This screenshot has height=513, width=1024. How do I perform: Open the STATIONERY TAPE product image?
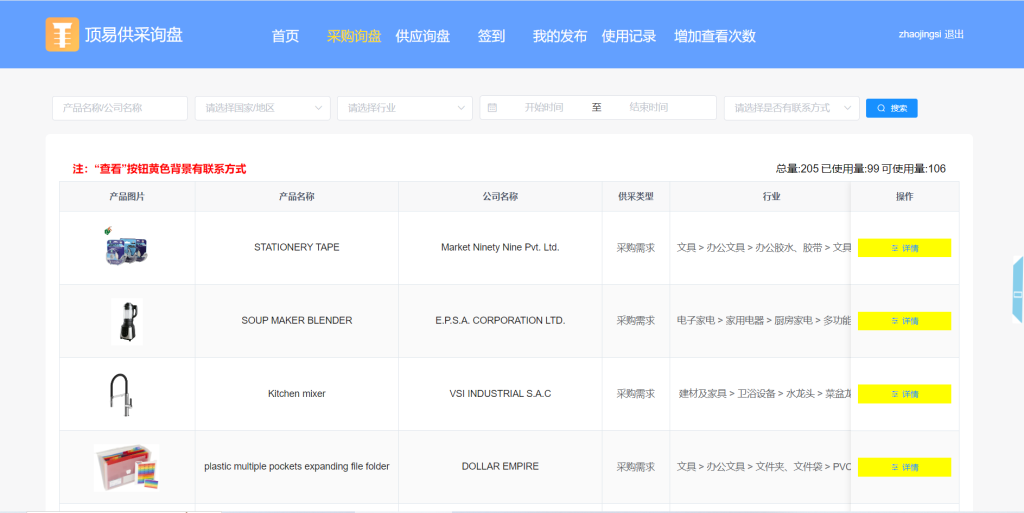tap(126, 247)
